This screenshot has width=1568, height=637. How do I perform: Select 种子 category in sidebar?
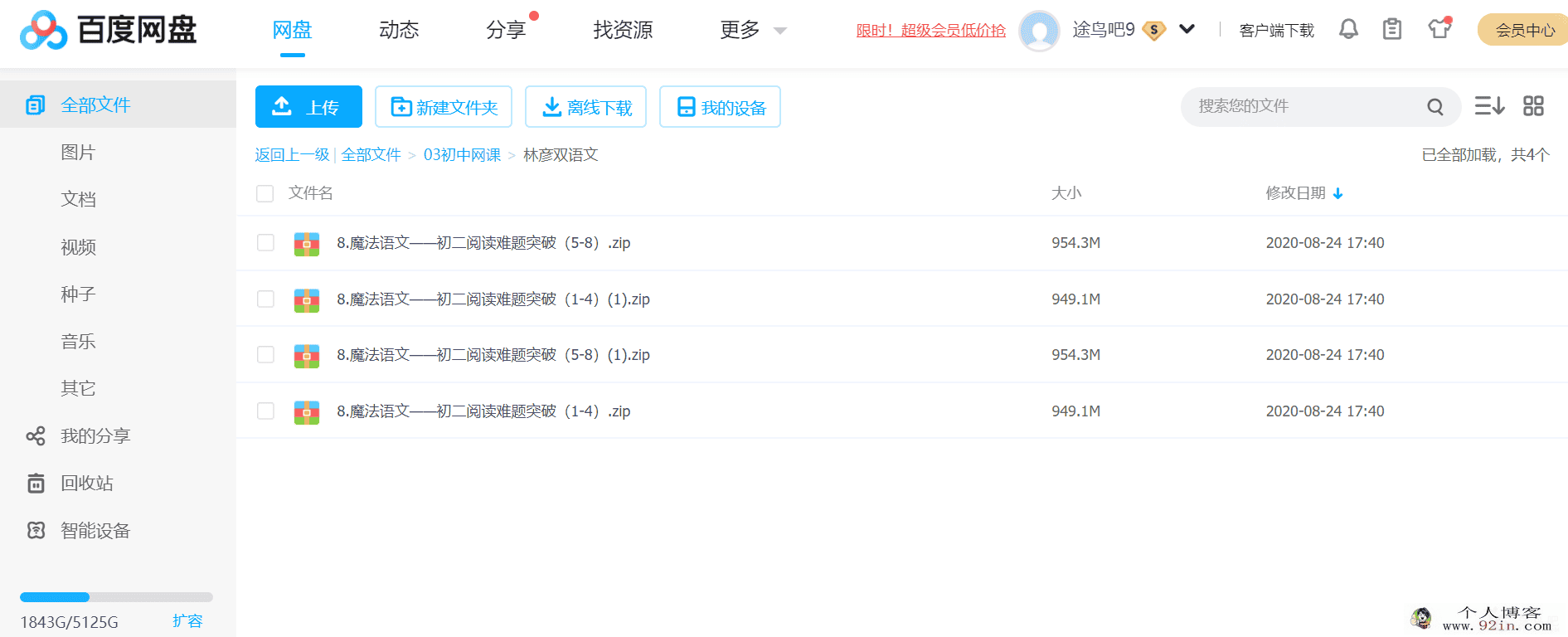78,294
